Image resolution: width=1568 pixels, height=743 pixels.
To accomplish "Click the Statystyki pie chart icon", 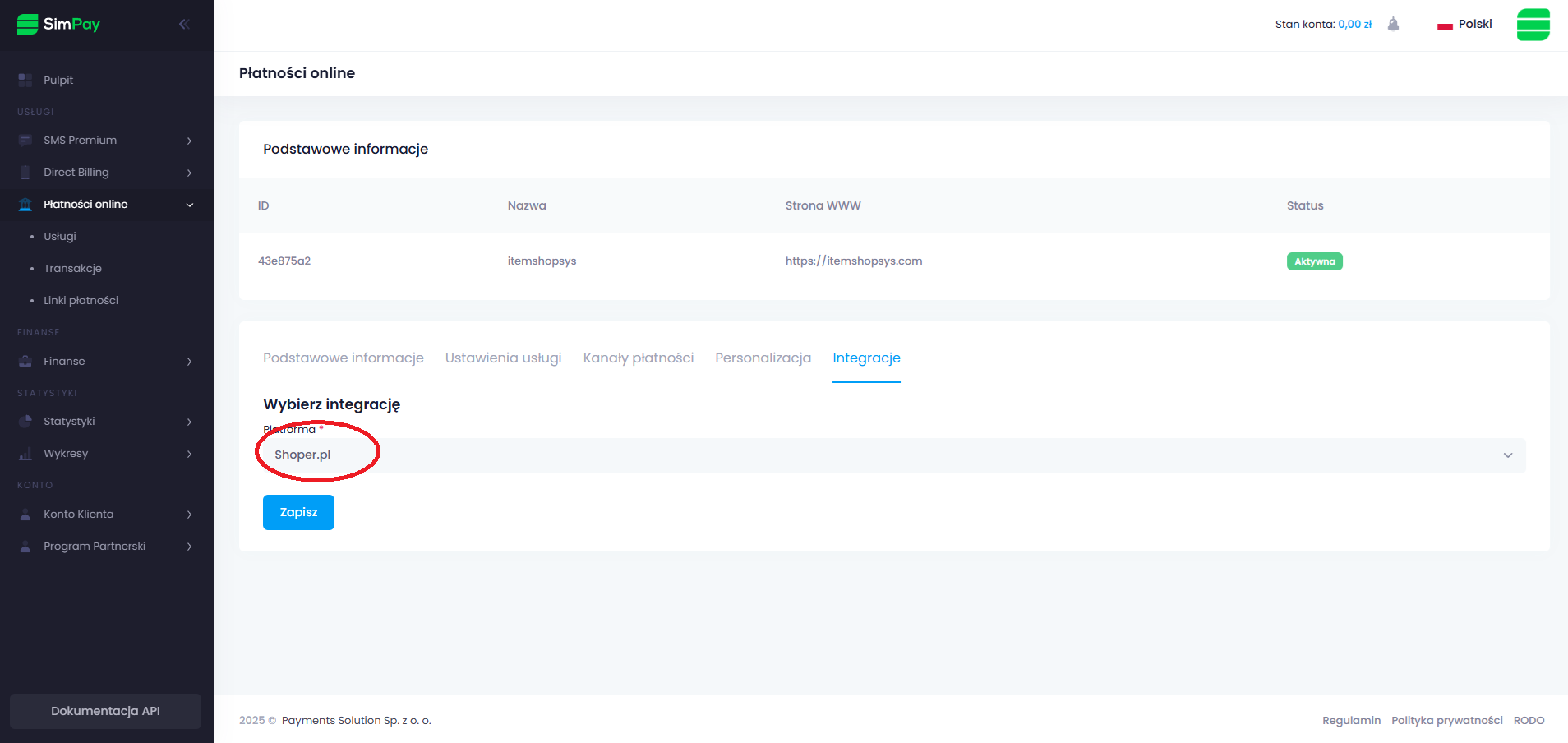I will [25, 422].
